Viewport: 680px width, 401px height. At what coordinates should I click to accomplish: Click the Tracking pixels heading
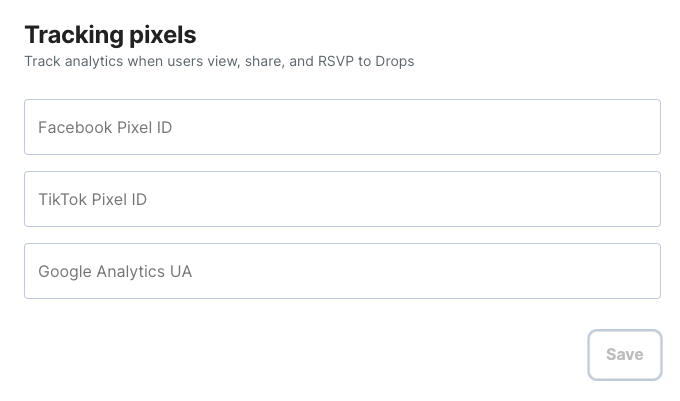coord(110,35)
